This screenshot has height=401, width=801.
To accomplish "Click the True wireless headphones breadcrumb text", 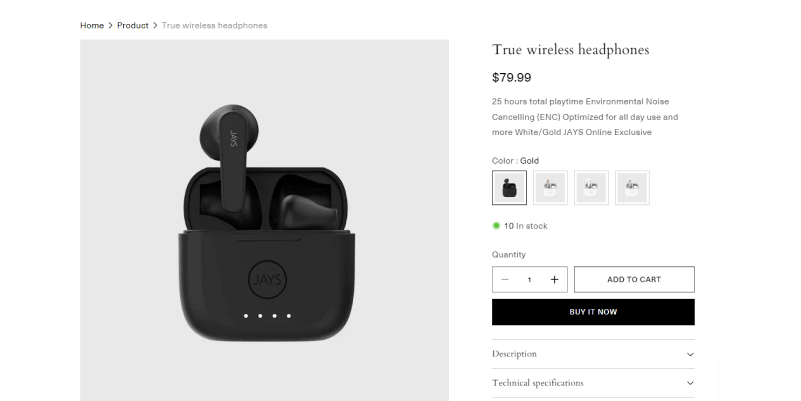I will [x=215, y=26].
